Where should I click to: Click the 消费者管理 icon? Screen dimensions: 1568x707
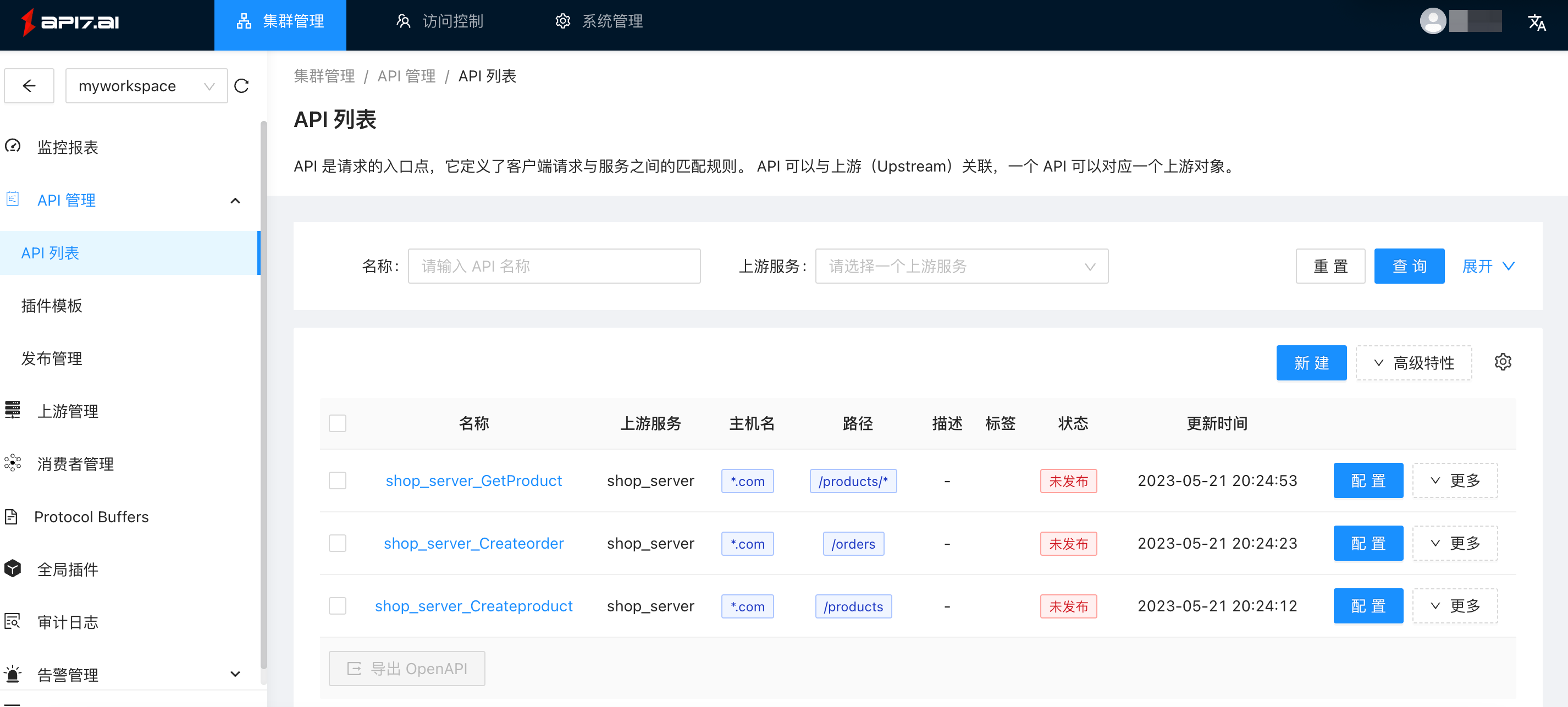(x=13, y=463)
